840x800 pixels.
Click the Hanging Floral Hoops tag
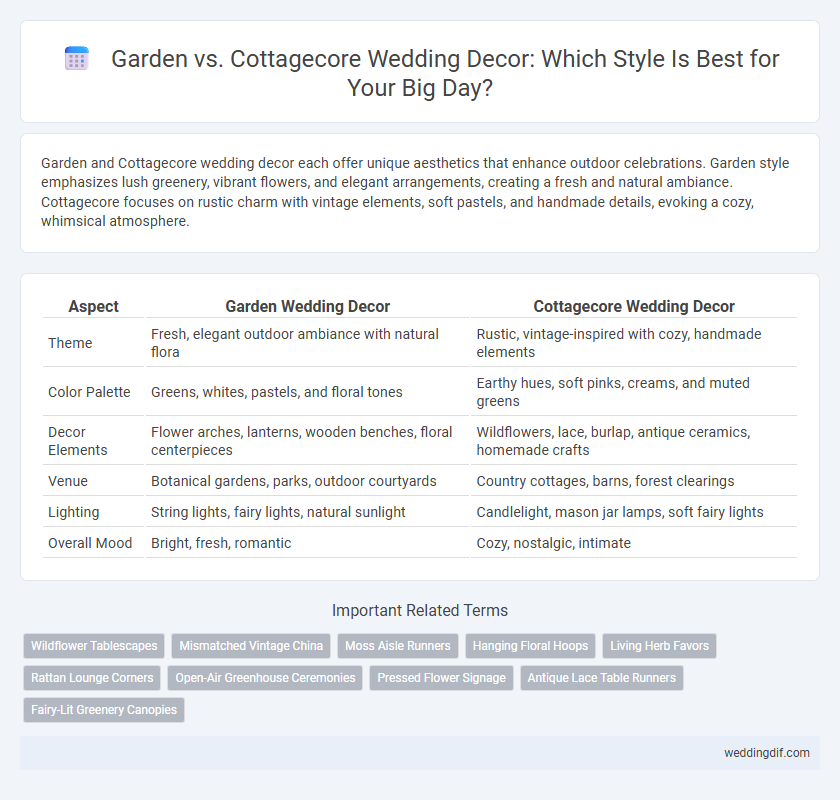pos(530,646)
